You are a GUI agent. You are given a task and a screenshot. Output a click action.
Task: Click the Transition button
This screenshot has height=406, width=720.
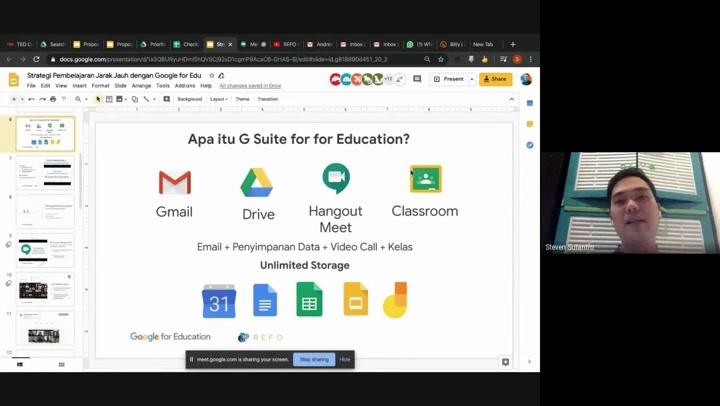pyautogui.click(x=268, y=99)
